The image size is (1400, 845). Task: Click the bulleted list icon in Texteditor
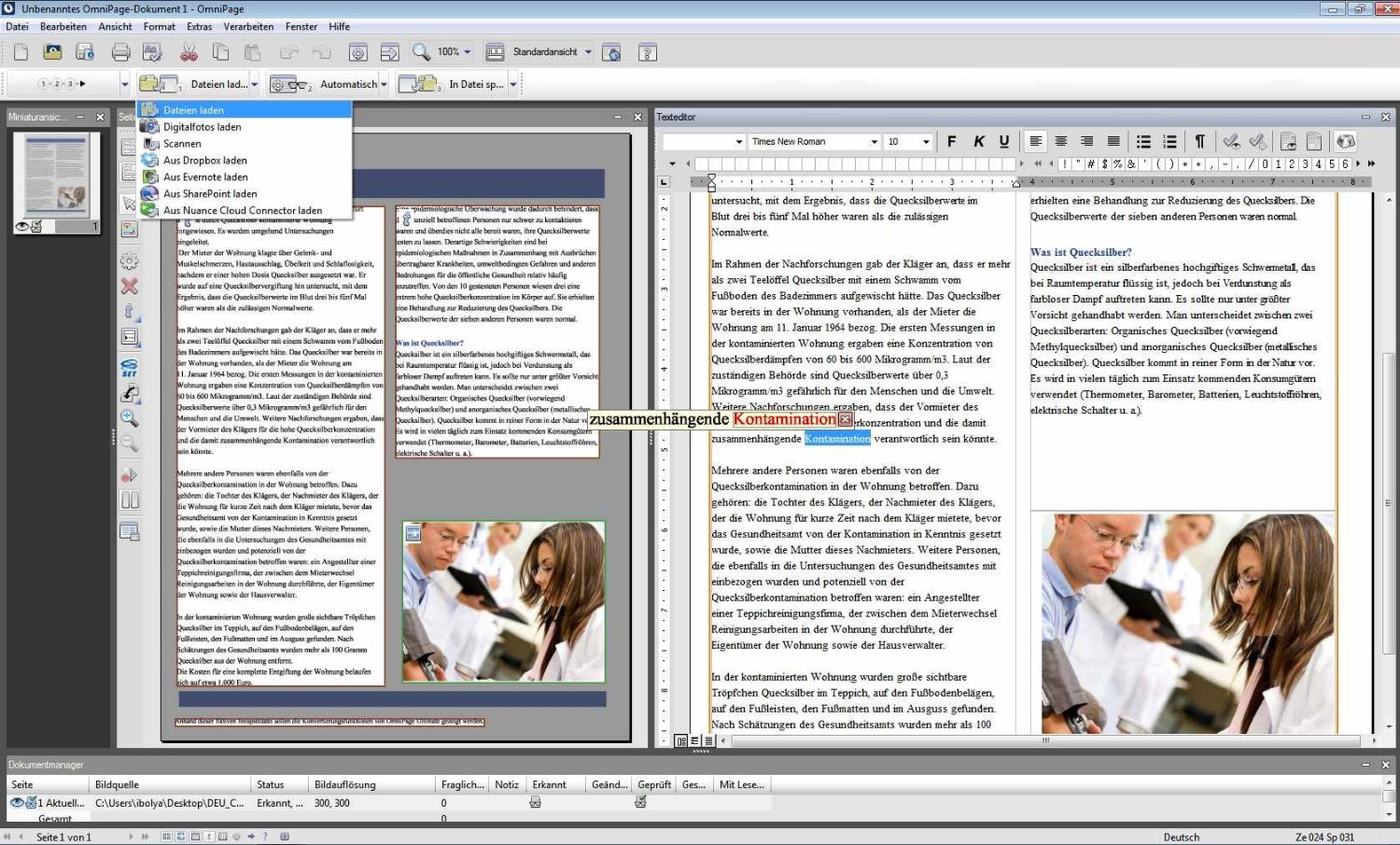1143,141
